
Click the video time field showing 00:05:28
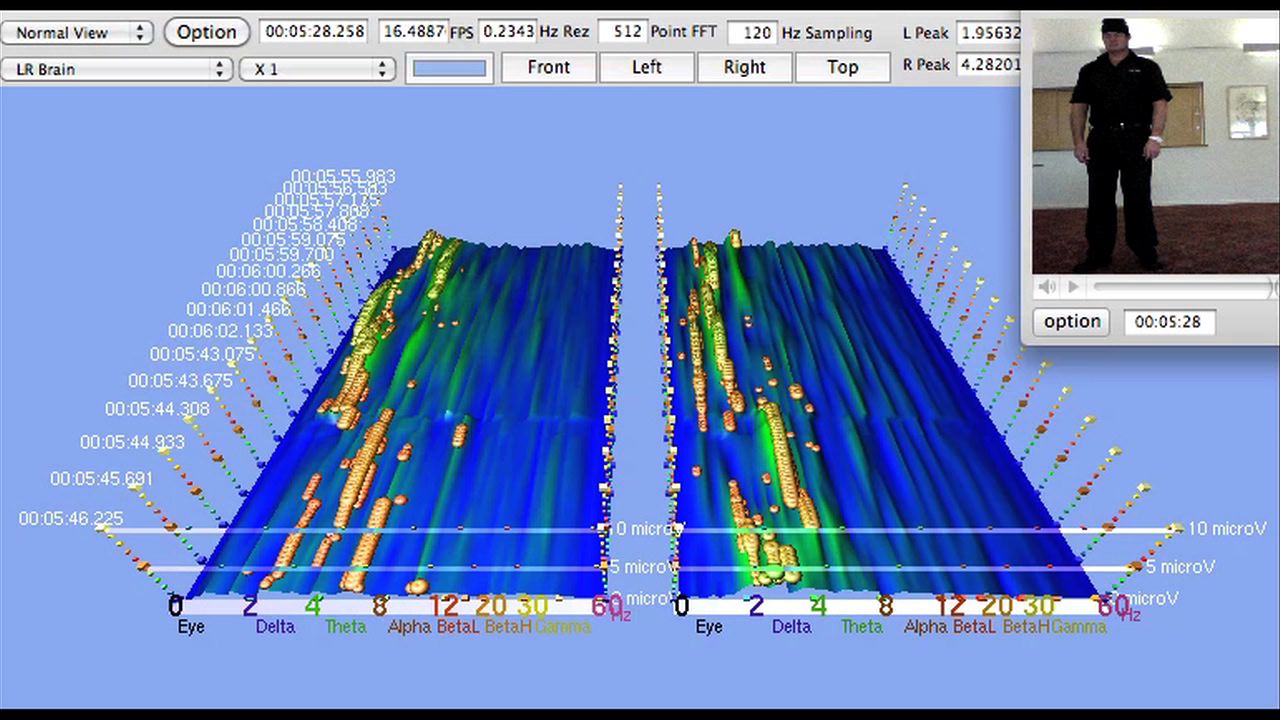(1168, 322)
